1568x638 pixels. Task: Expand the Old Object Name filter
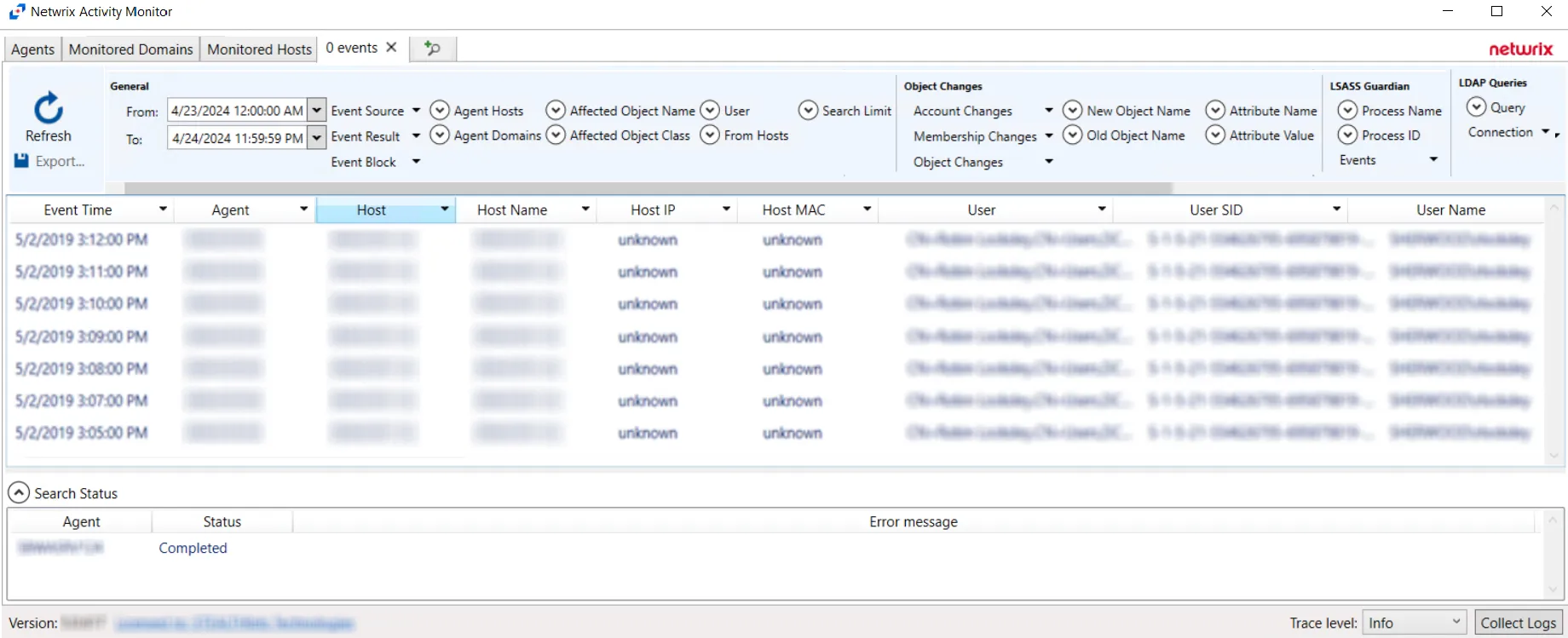point(1073,135)
